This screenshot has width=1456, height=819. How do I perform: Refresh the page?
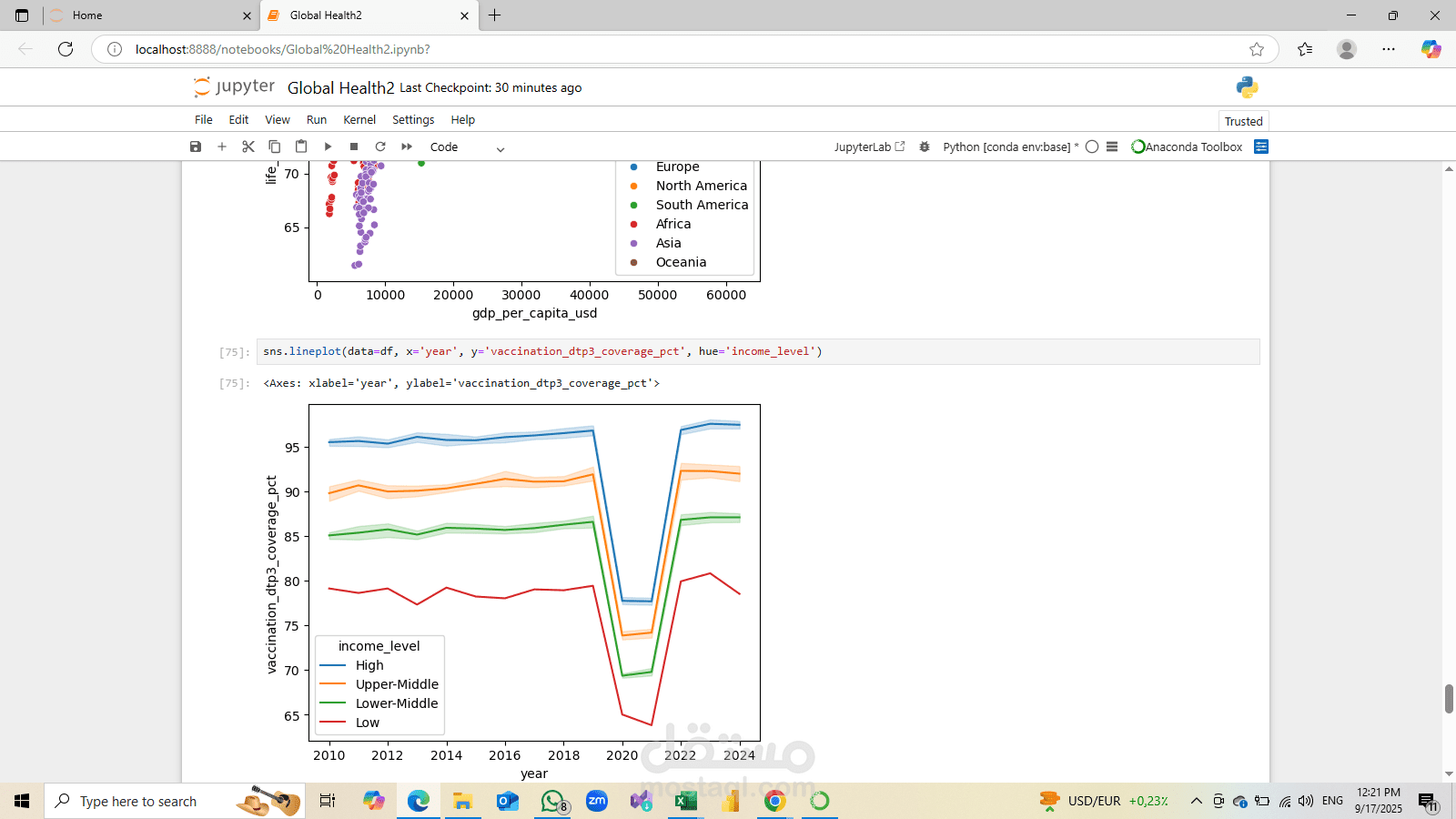tap(66, 49)
